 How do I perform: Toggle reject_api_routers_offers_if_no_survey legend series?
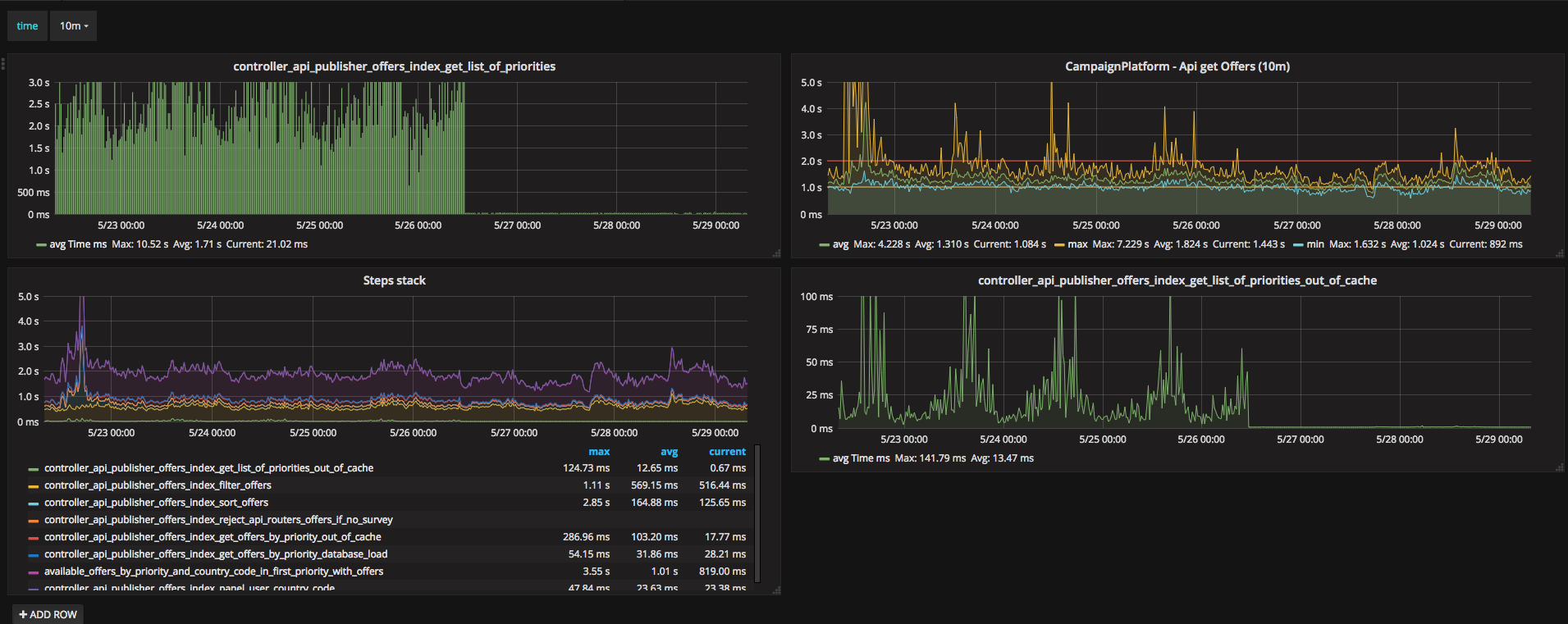[x=218, y=520]
